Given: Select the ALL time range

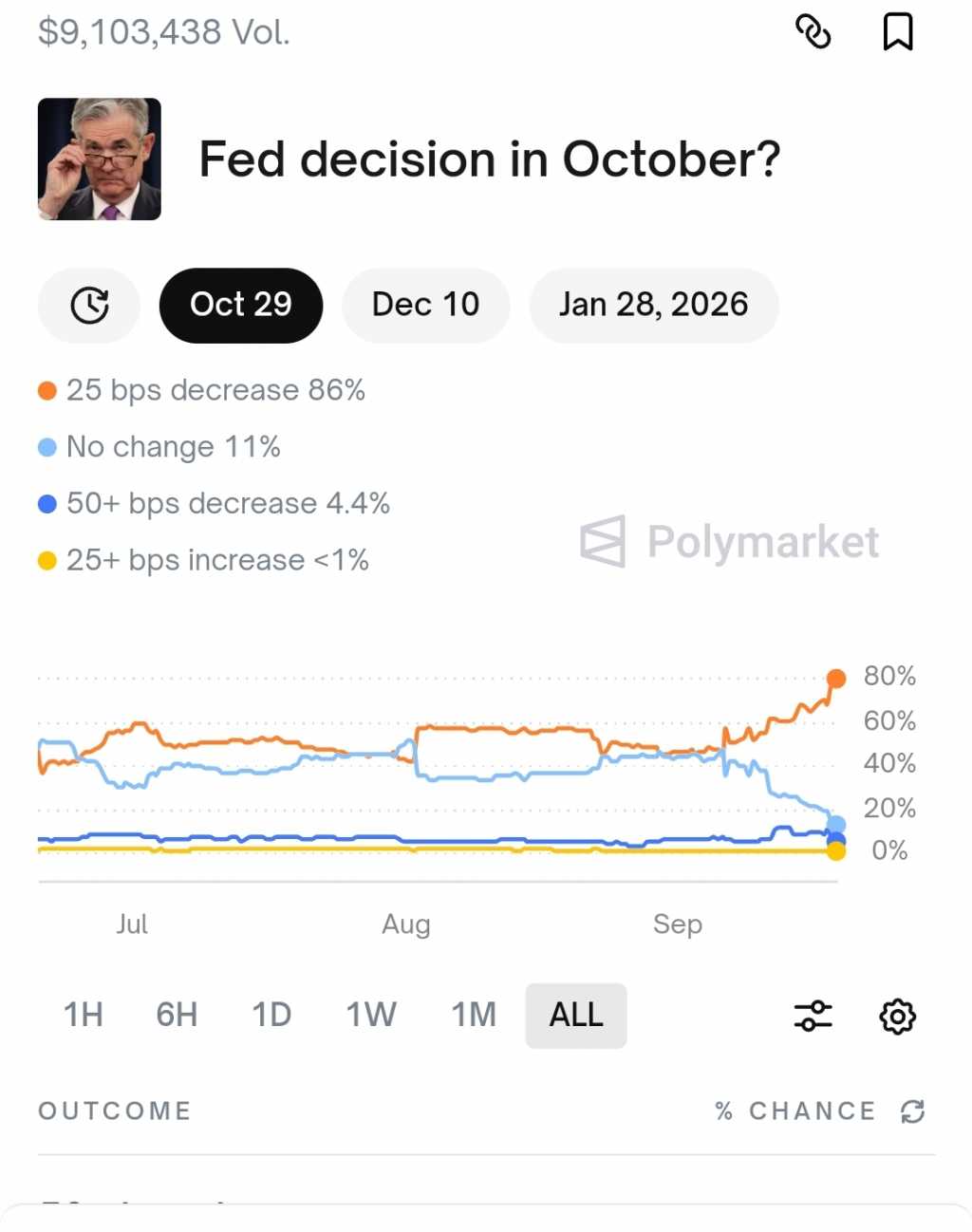Looking at the screenshot, I should [576, 1015].
